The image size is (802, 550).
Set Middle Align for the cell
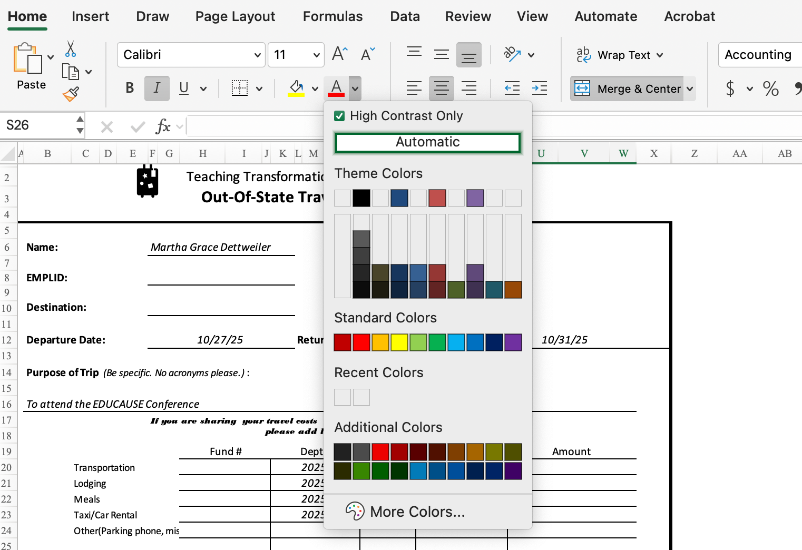[441, 54]
